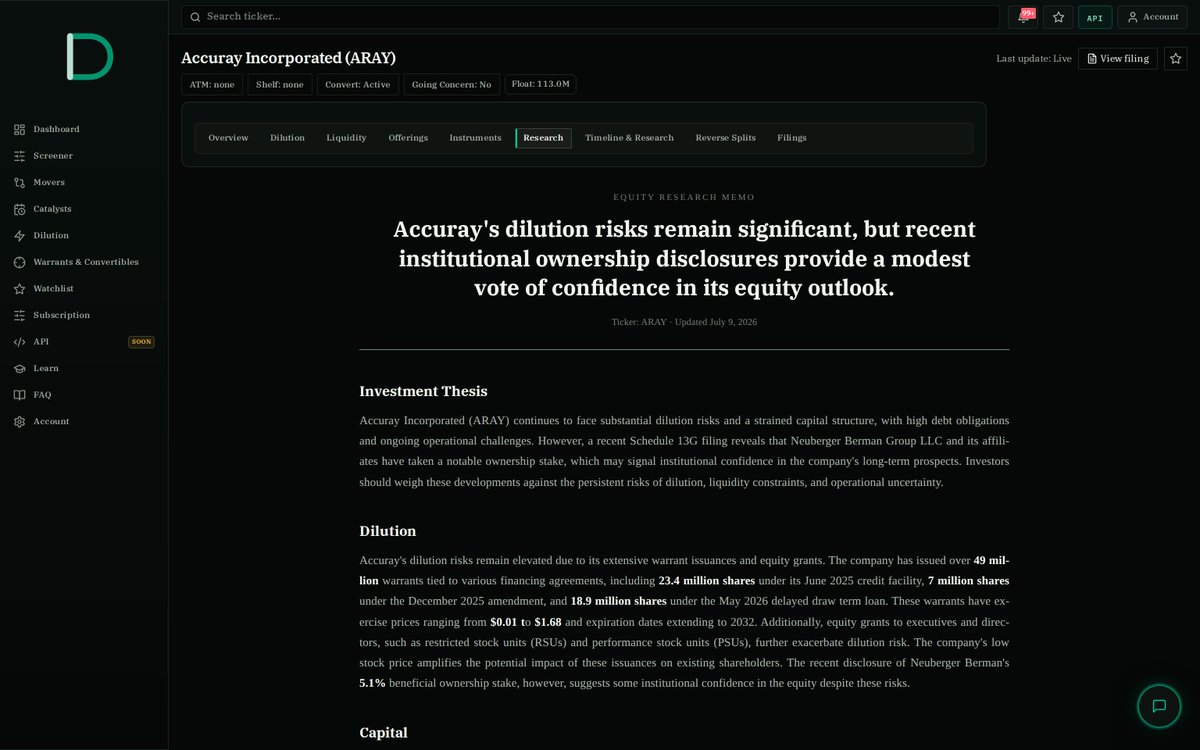The height and width of the screenshot is (750, 1200).
Task: Click Ticker: ARAY updated date line
Action: coord(684,322)
